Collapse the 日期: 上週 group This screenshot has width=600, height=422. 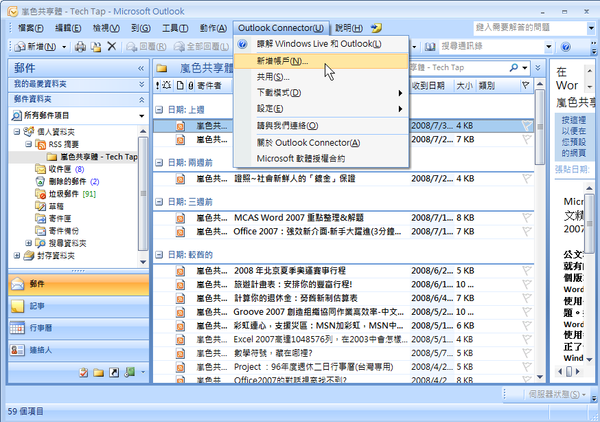pyautogui.click(x=159, y=110)
